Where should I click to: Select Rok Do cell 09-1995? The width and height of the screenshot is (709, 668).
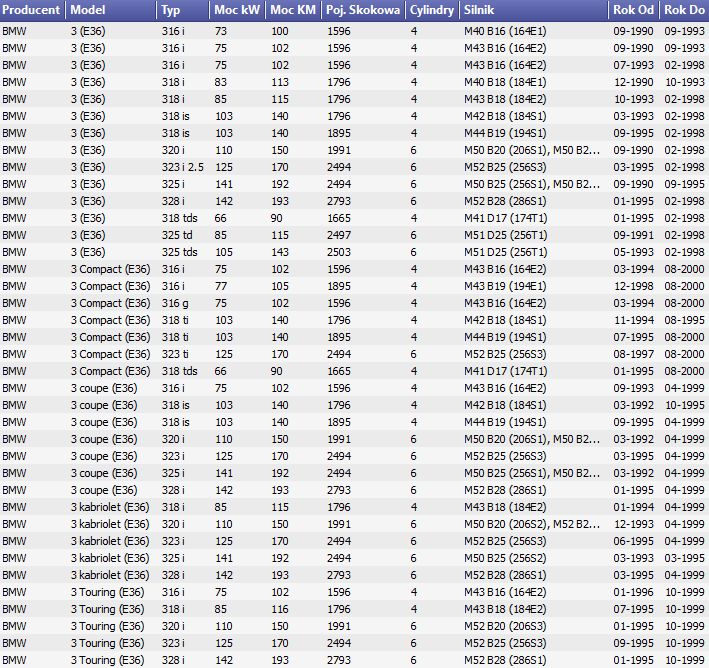click(684, 185)
